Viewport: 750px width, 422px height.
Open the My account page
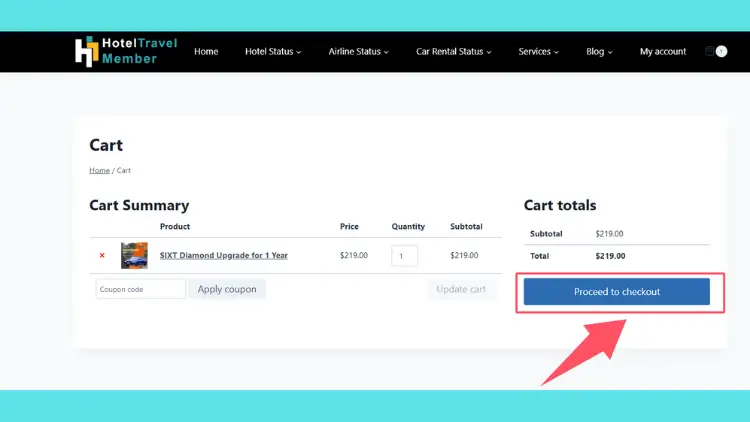point(663,51)
